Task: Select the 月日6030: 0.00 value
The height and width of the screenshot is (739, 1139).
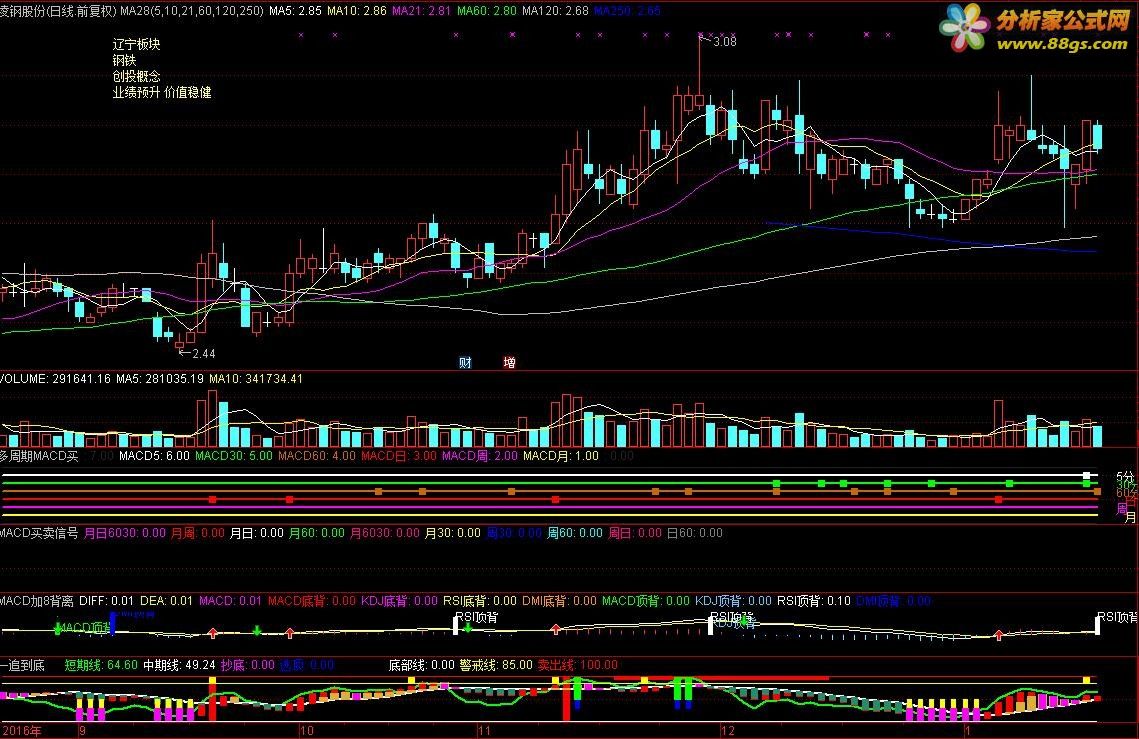Action: 125,533
